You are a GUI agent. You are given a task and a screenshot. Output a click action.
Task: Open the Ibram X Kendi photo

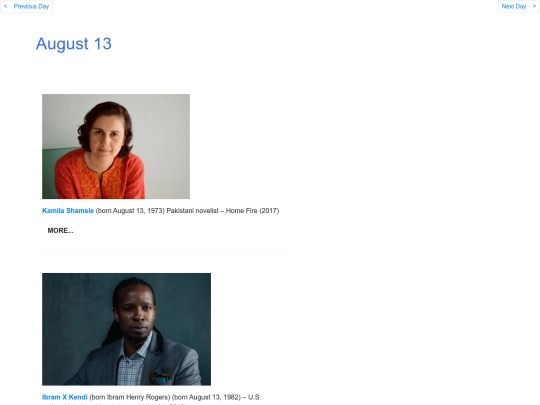pos(126,329)
